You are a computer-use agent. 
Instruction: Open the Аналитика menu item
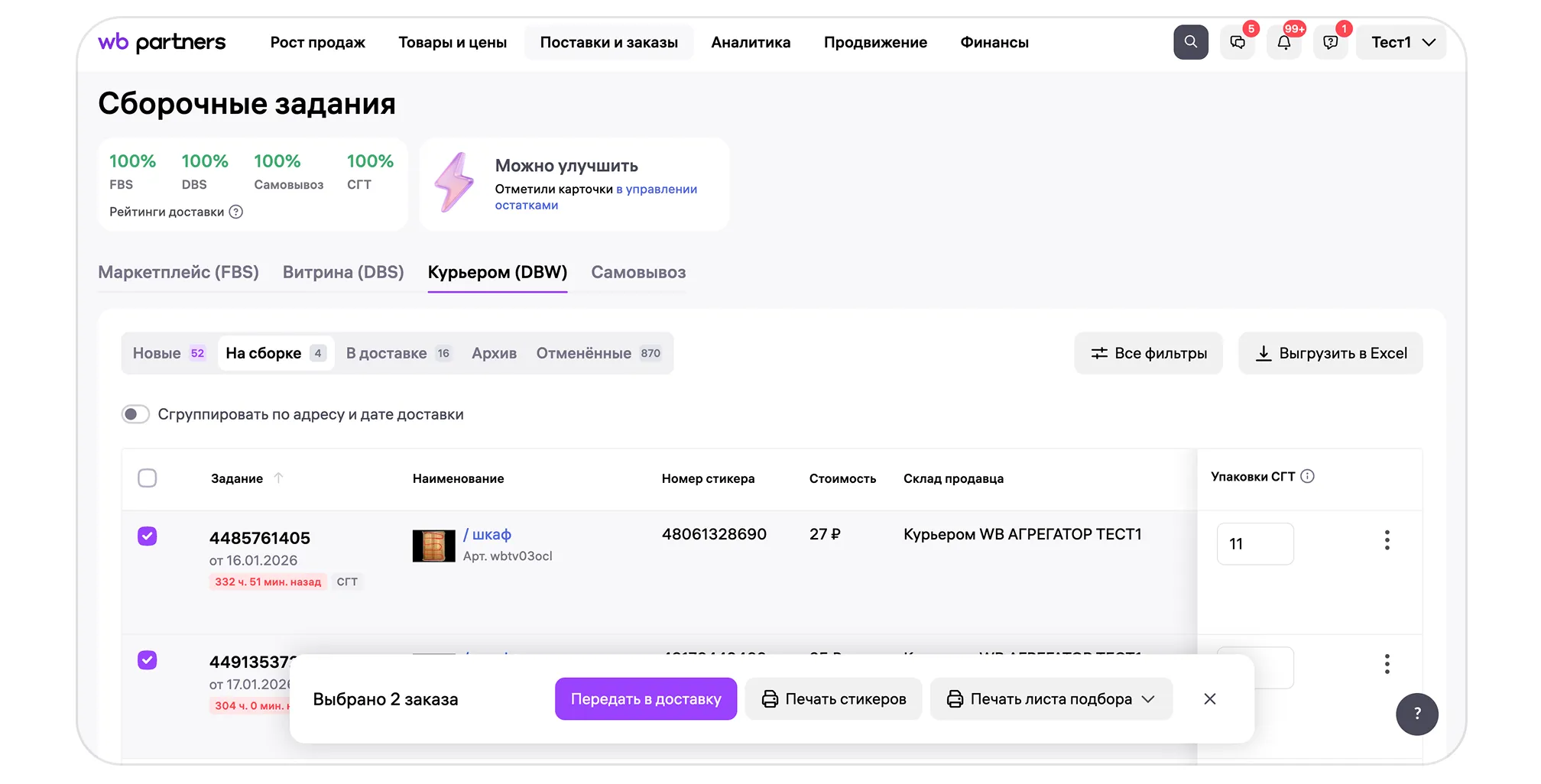[x=751, y=43]
